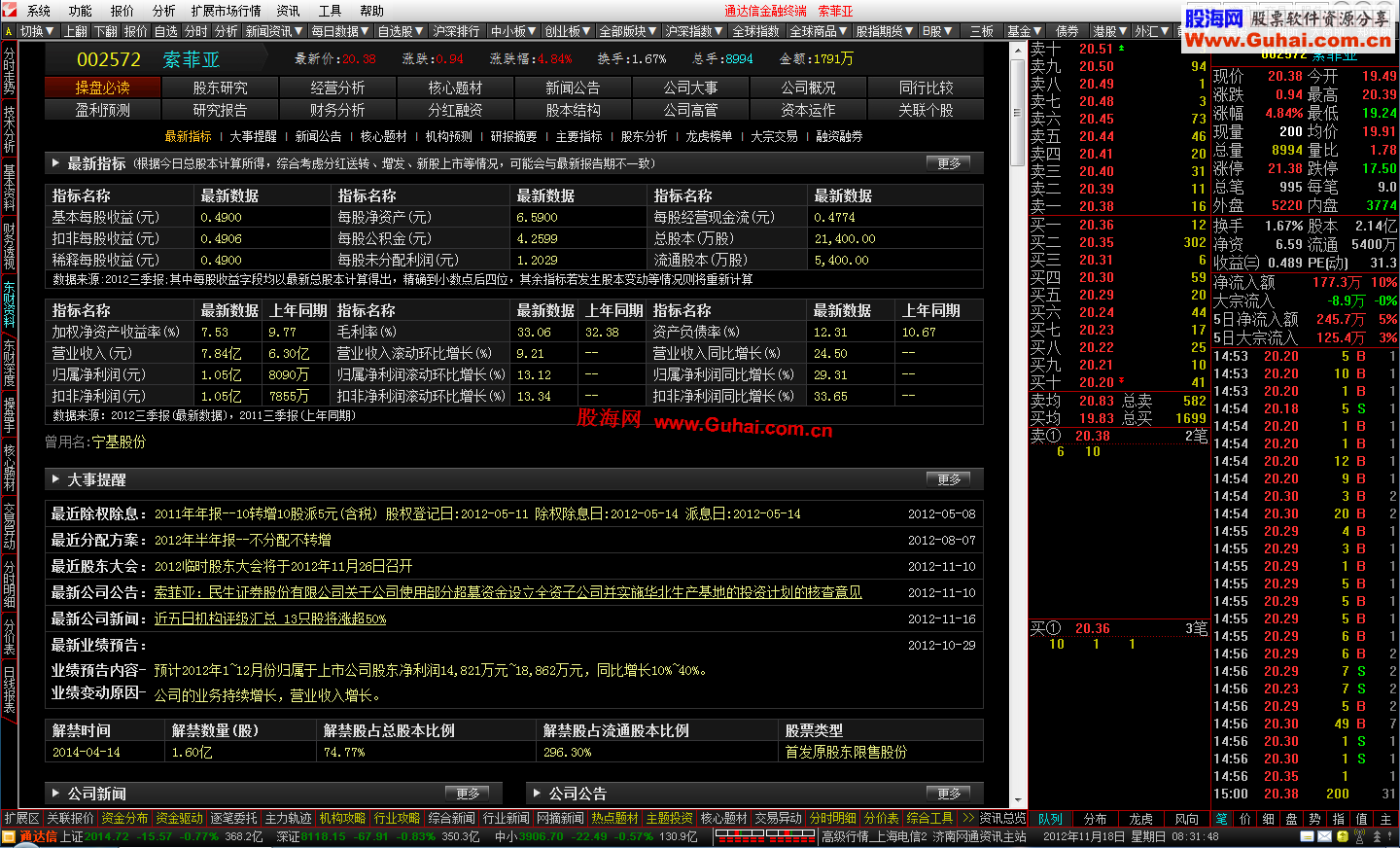This screenshot has height=848, width=1400.
Task: Open the 沪深指数 dropdown
Action: tap(694, 31)
